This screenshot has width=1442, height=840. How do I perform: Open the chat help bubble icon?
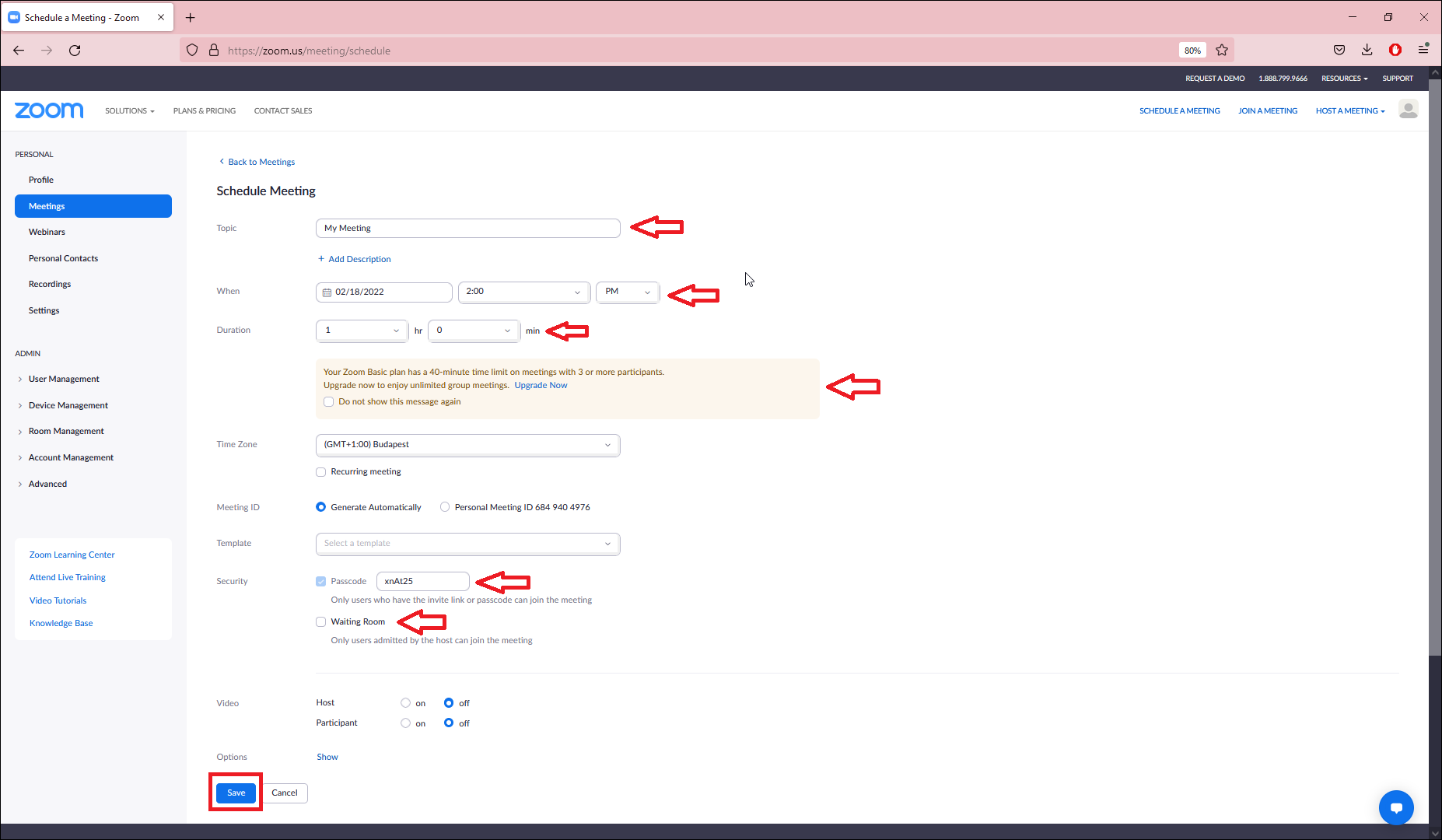click(x=1395, y=807)
